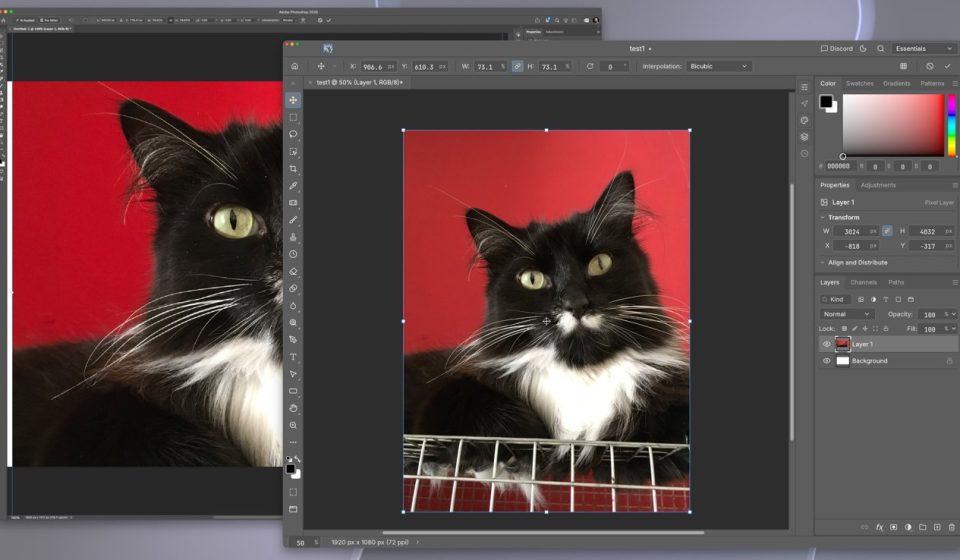Switch to the Swatches tab

pyautogui.click(x=860, y=83)
